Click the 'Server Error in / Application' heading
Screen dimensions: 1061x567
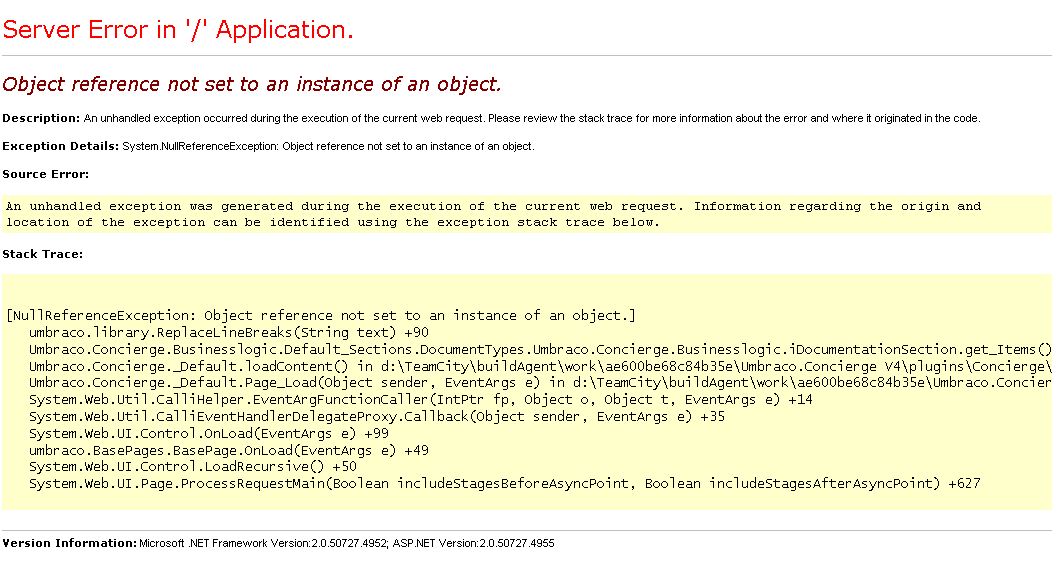[178, 30]
